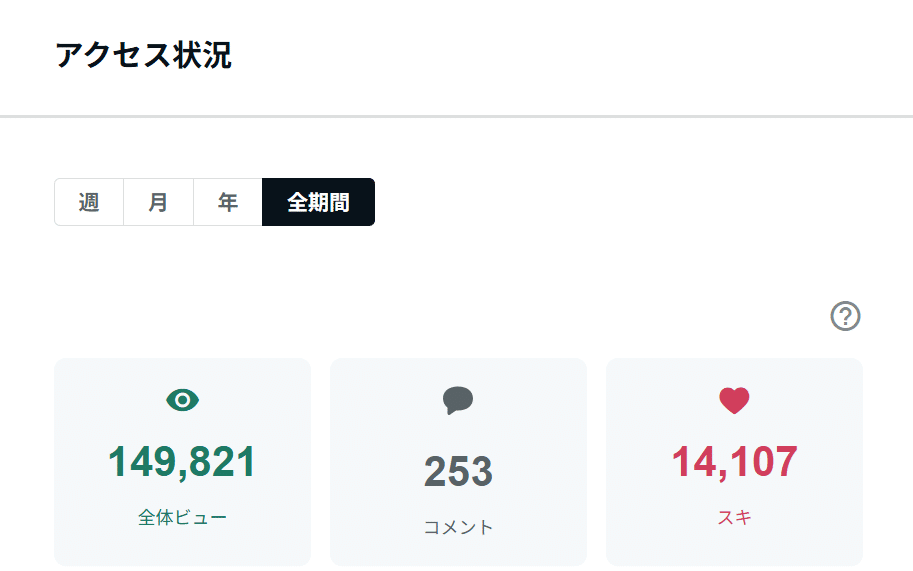Select the 月 (month) period tab
This screenshot has height=571, width=913.
(x=158, y=202)
